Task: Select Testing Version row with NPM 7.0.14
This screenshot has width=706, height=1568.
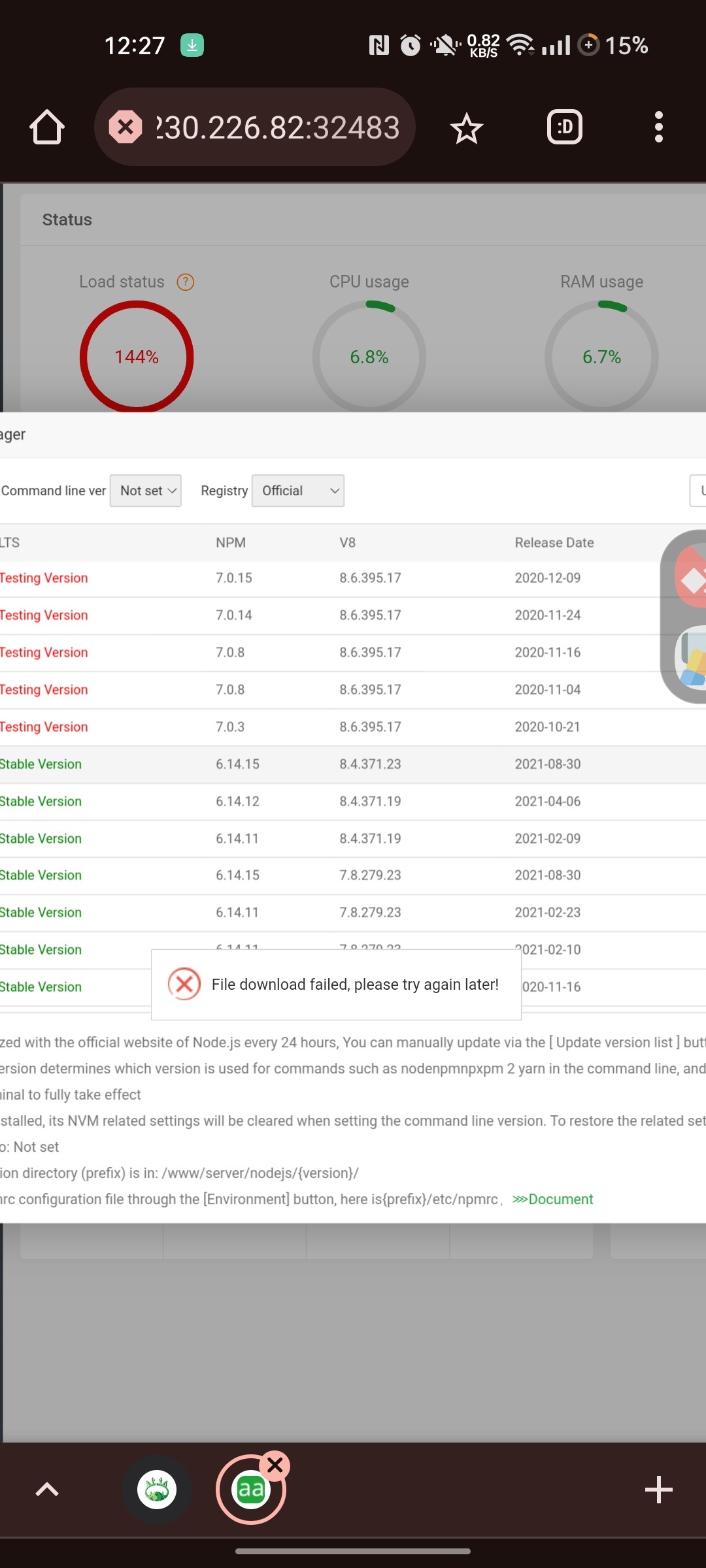Action: click(353, 615)
